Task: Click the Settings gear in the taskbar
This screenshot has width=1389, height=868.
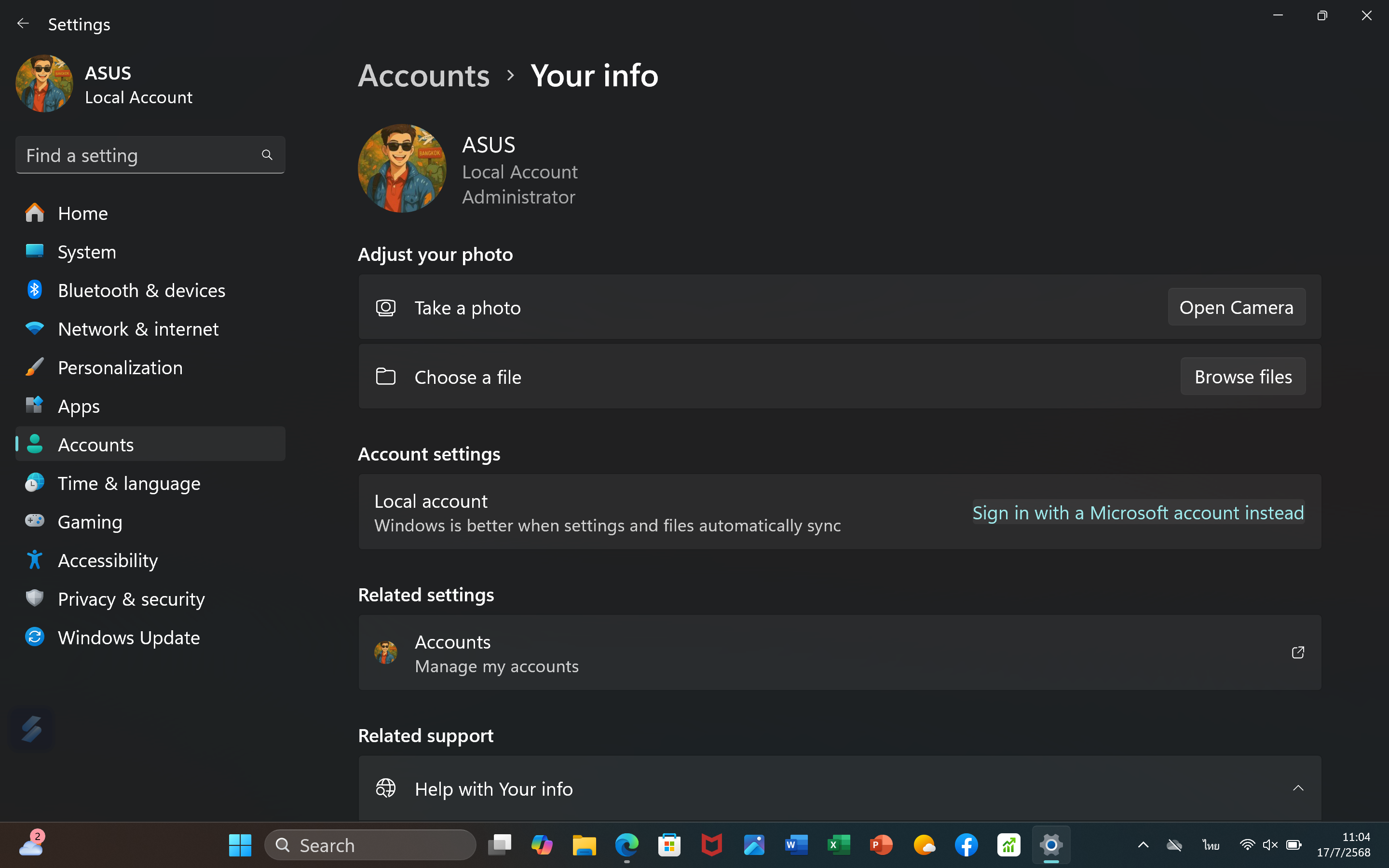Action: pyautogui.click(x=1051, y=845)
